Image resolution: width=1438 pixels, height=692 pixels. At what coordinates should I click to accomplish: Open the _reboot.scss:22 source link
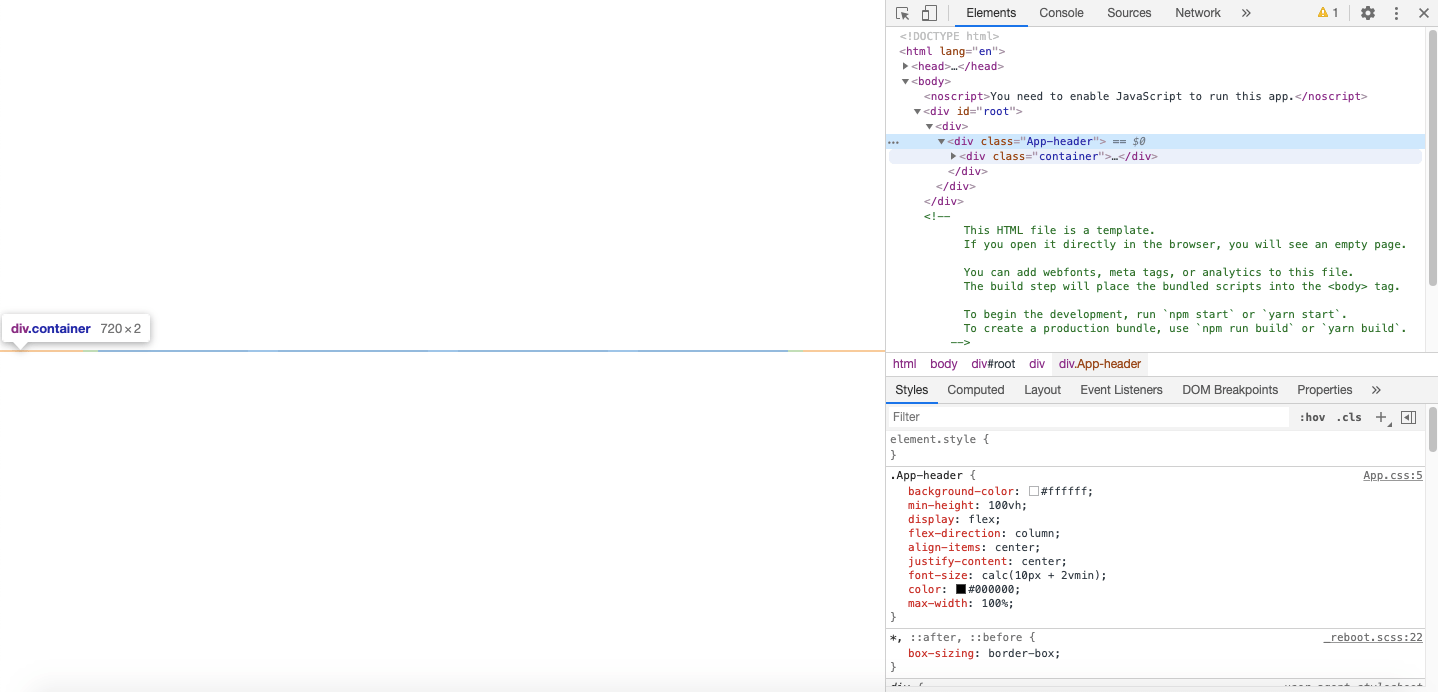coord(1373,638)
